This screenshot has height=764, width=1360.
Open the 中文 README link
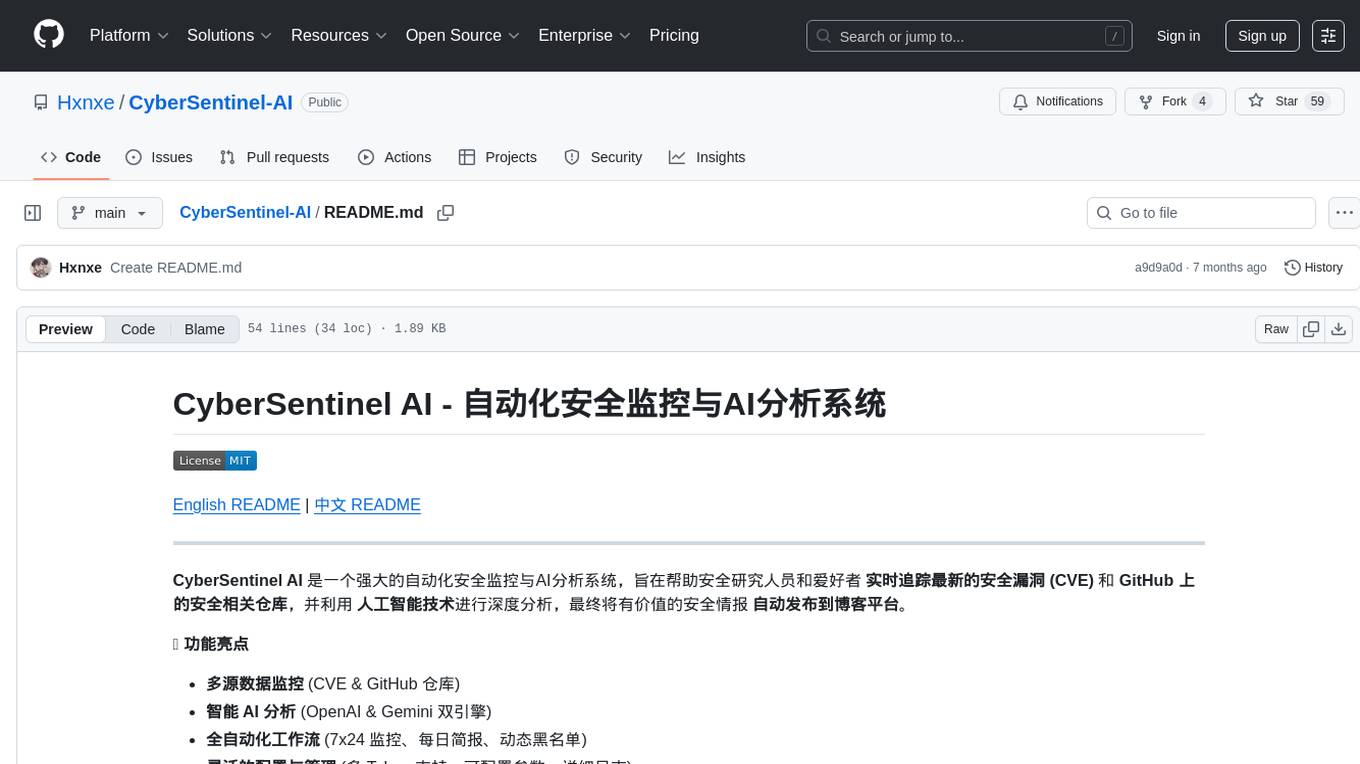(367, 505)
